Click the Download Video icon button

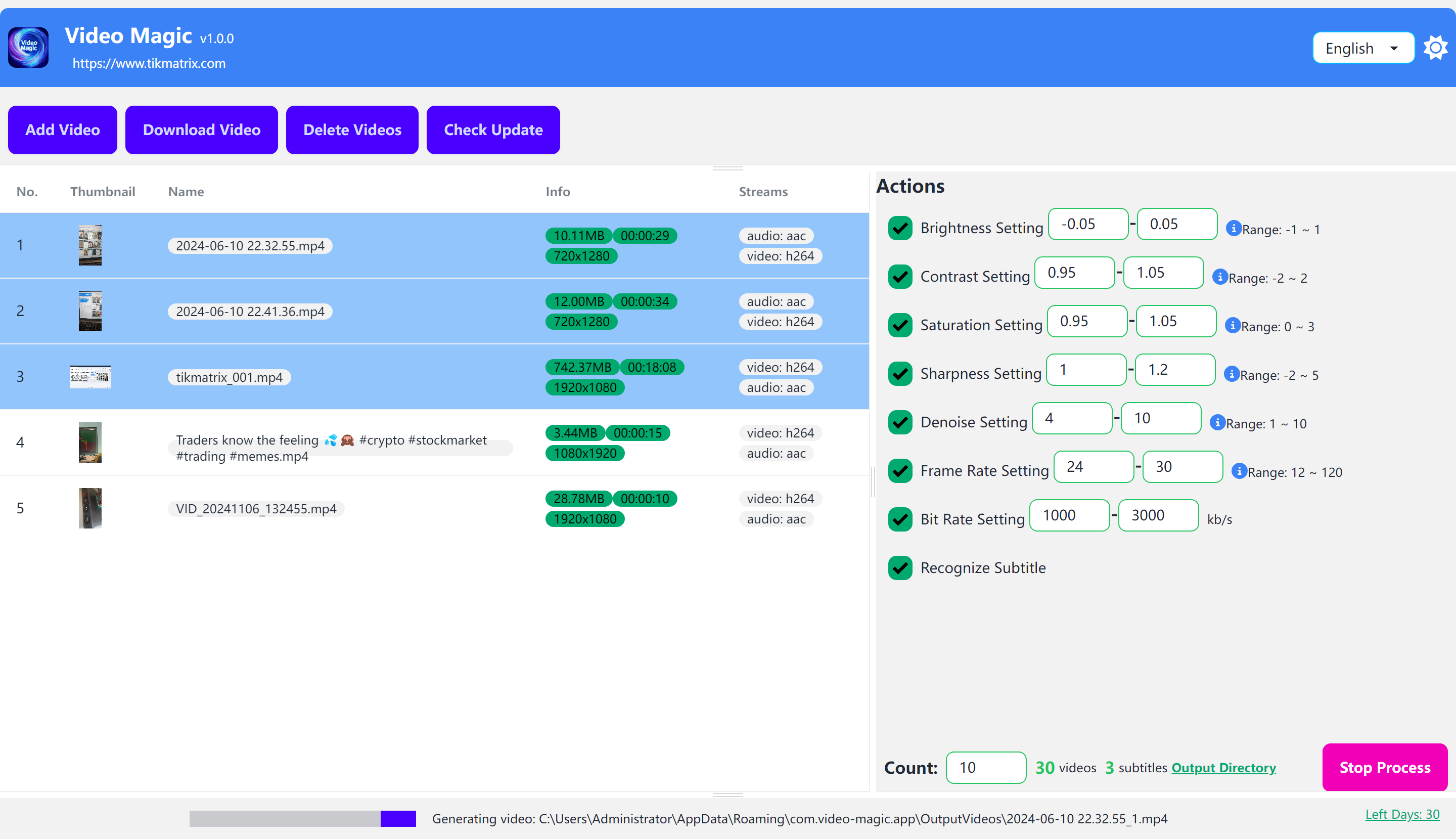coord(200,129)
